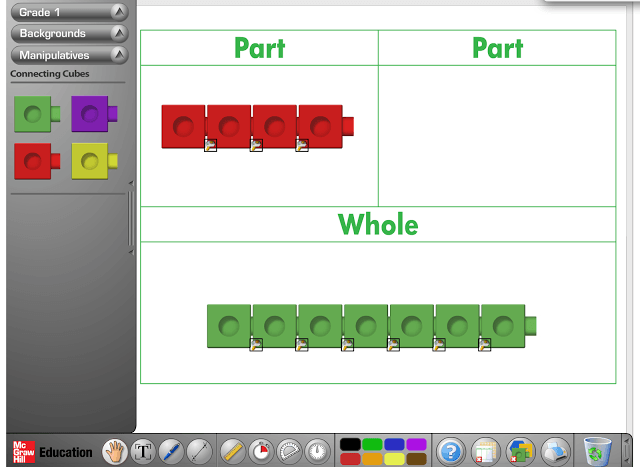Collapse the Backgrounds panel arrow
The height and width of the screenshot is (467, 640).
click(x=119, y=33)
